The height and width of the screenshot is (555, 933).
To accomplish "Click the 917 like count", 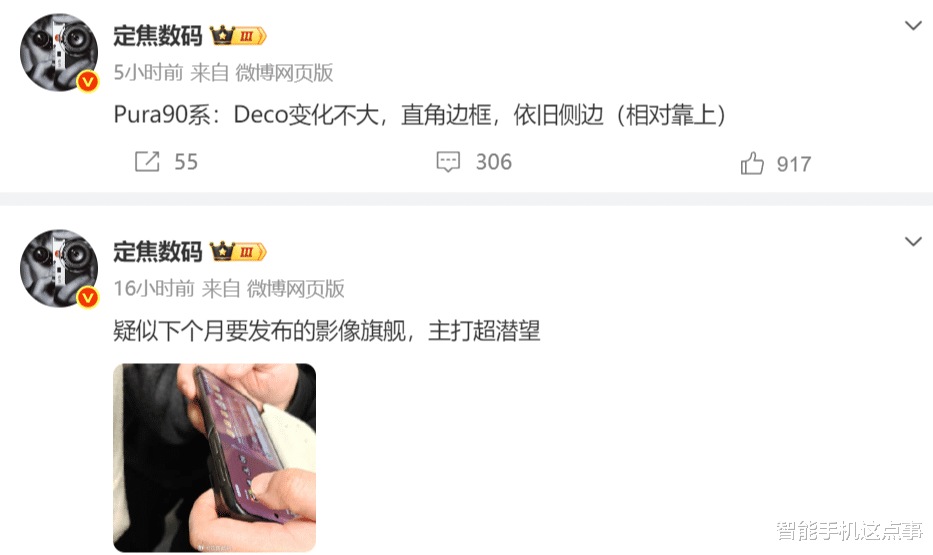I will 794,164.
